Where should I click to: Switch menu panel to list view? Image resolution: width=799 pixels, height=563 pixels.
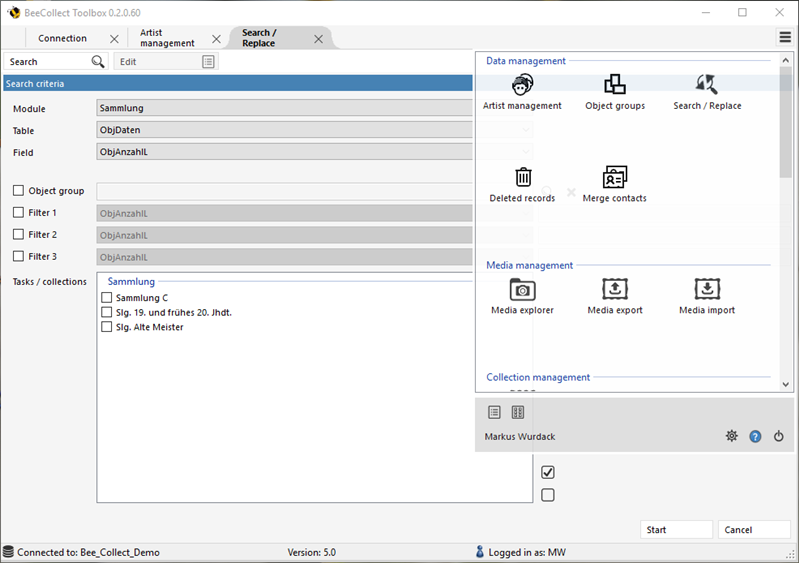click(494, 412)
